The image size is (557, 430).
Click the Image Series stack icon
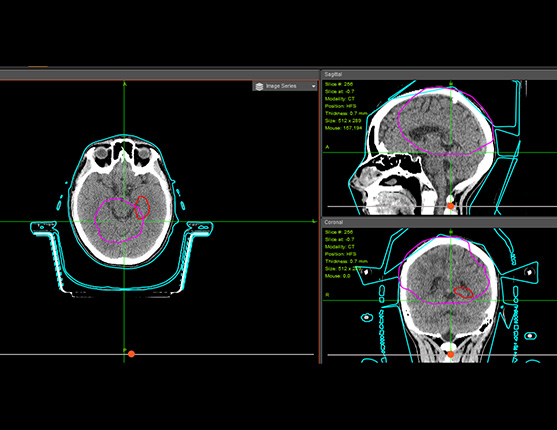[x=259, y=86]
